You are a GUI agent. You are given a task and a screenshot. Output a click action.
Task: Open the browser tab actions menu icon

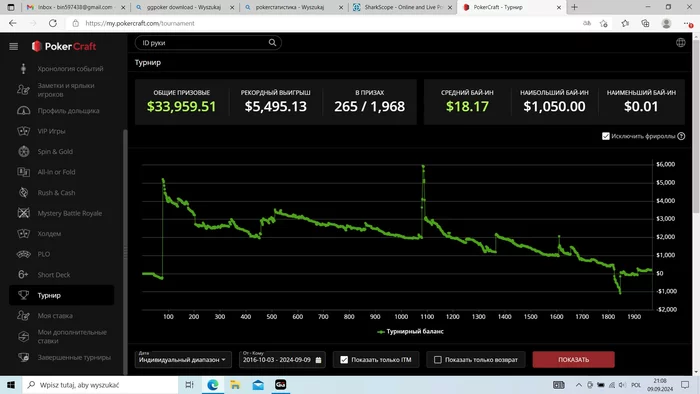coord(11,7)
